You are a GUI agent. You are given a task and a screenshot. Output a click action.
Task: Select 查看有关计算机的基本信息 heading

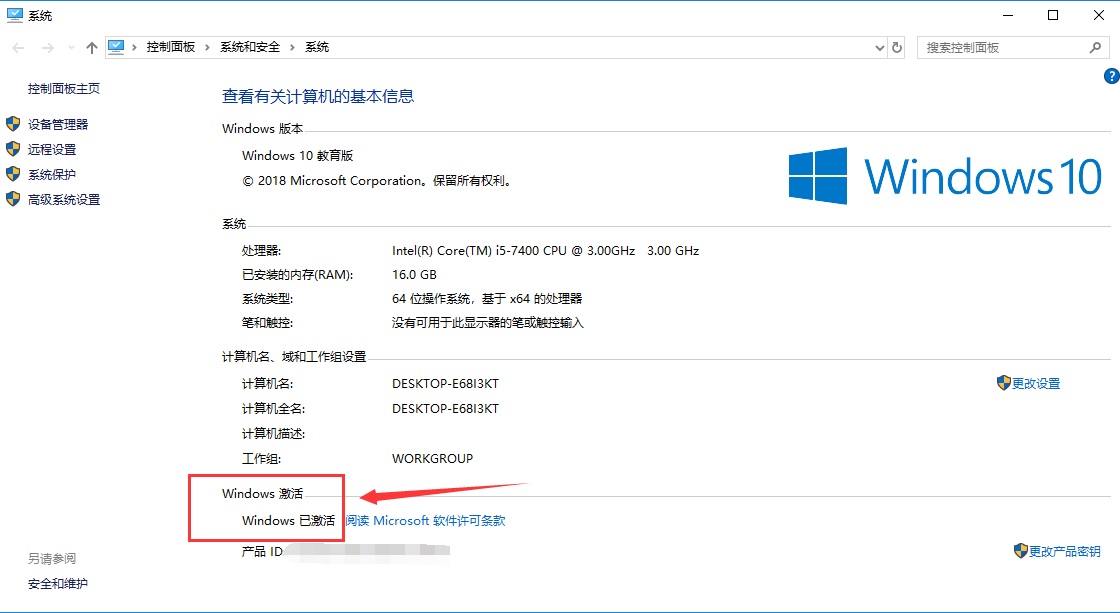click(x=318, y=96)
